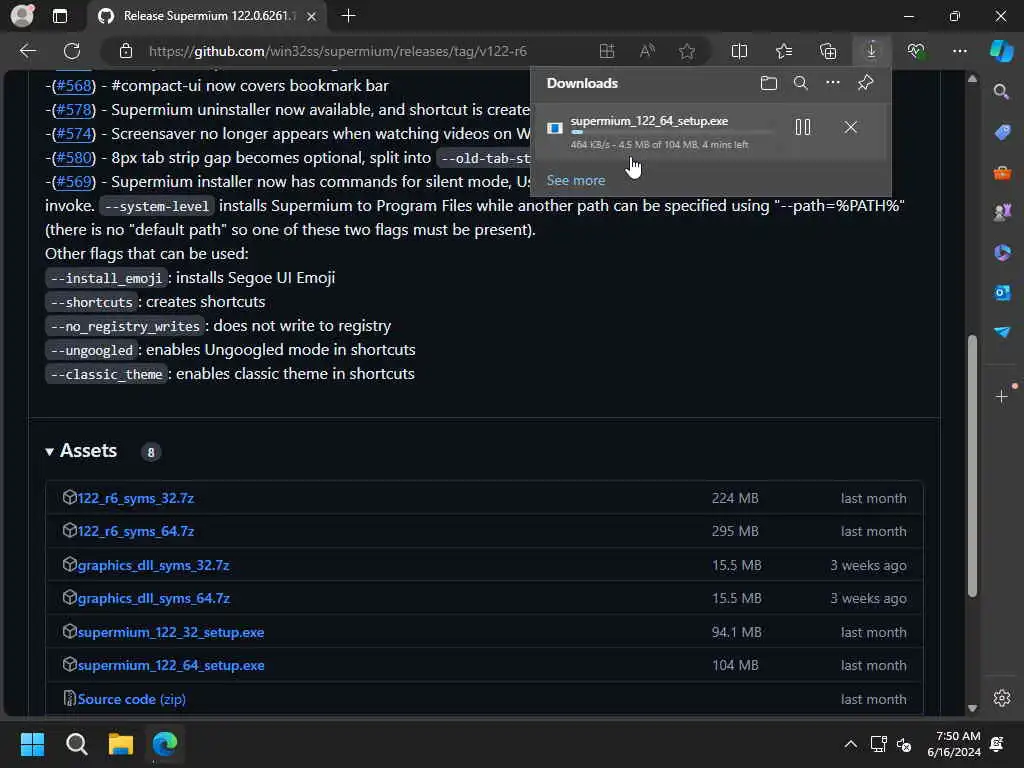1024x768 pixels.
Task: Open File Explorer from taskbar
Action: [121, 744]
